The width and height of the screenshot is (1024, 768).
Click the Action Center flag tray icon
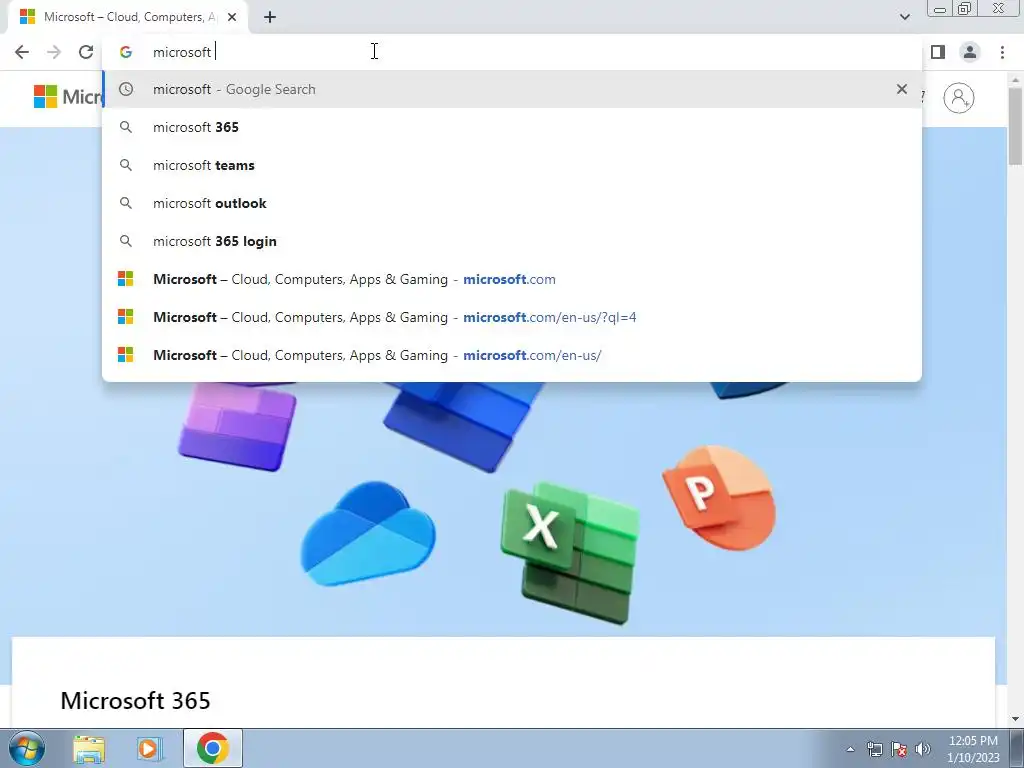pos(899,749)
